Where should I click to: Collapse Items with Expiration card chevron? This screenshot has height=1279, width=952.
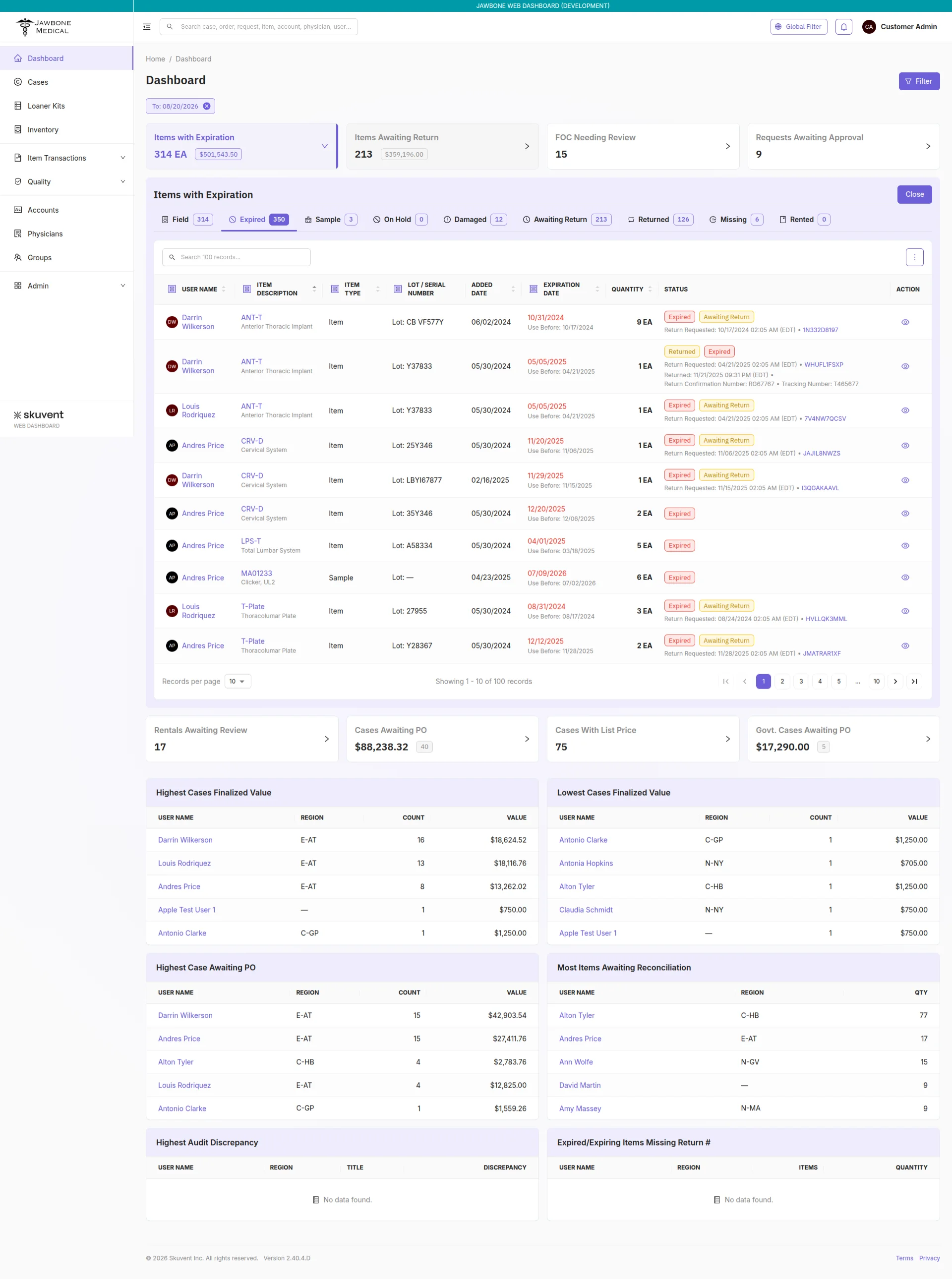pyautogui.click(x=324, y=146)
